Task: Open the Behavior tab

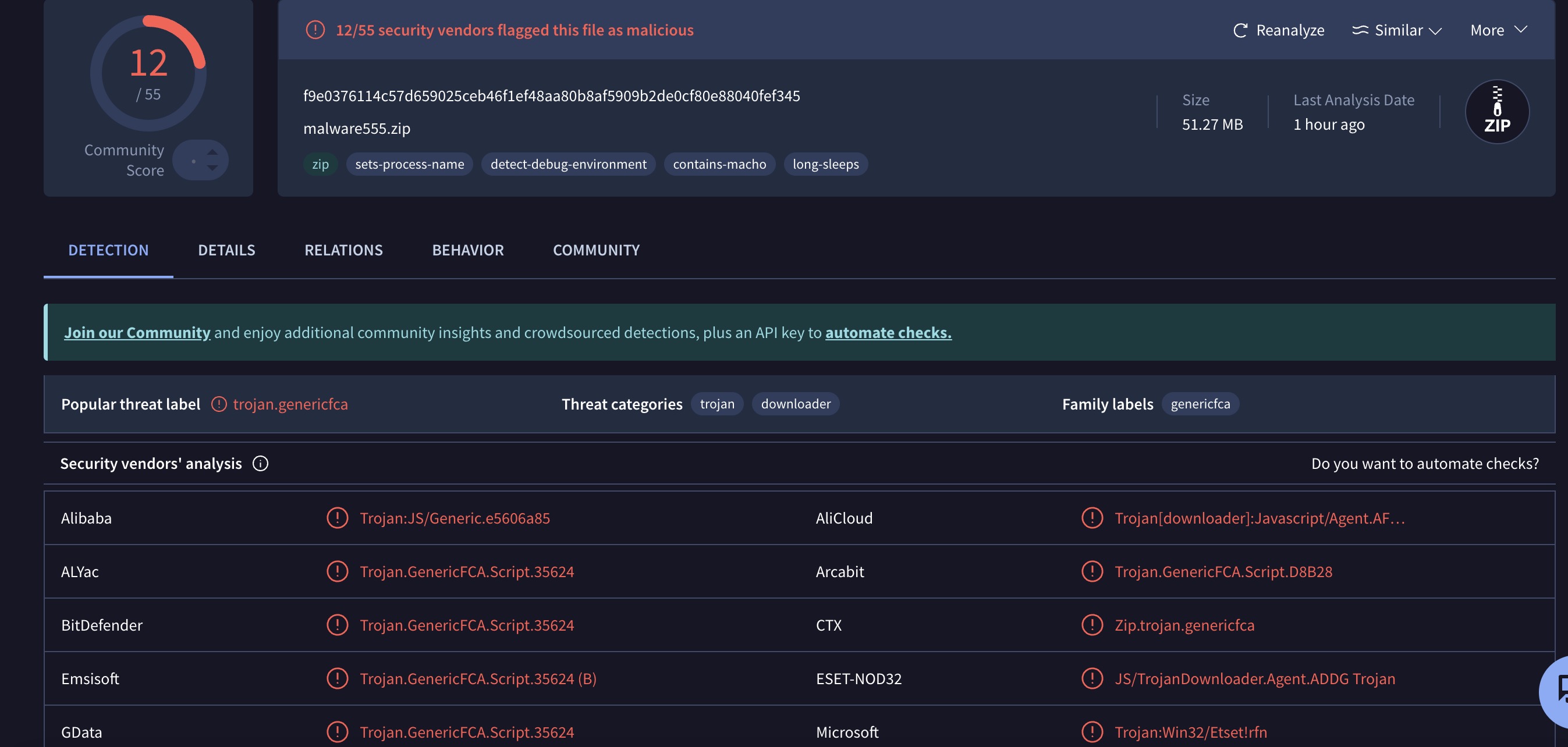Action: 467,250
